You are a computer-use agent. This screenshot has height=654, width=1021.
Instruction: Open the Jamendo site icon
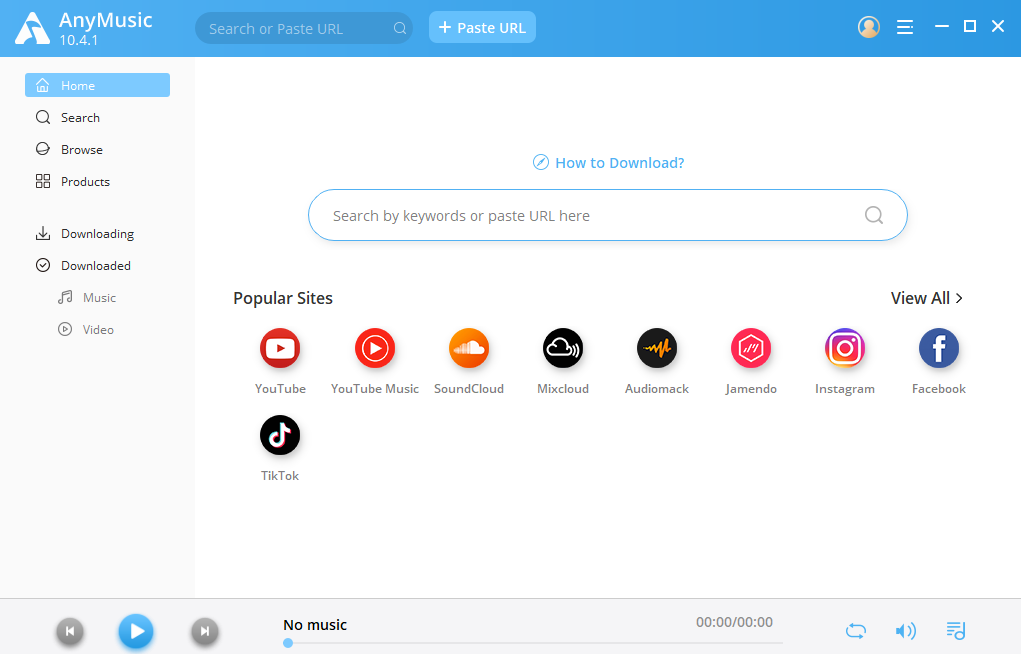click(751, 348)
